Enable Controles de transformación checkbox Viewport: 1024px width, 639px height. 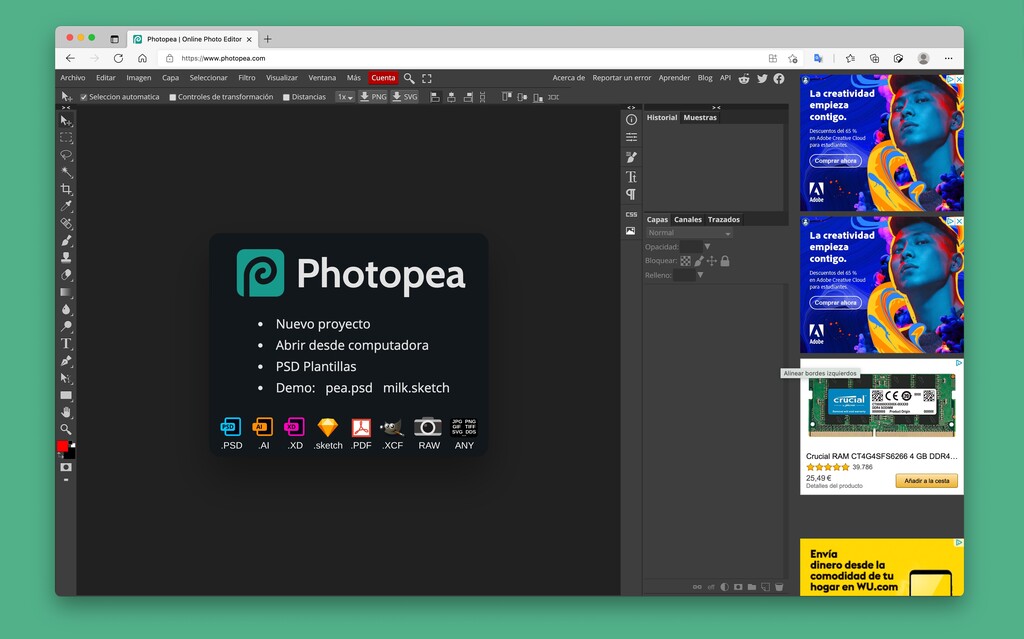(x=173, y=97)
